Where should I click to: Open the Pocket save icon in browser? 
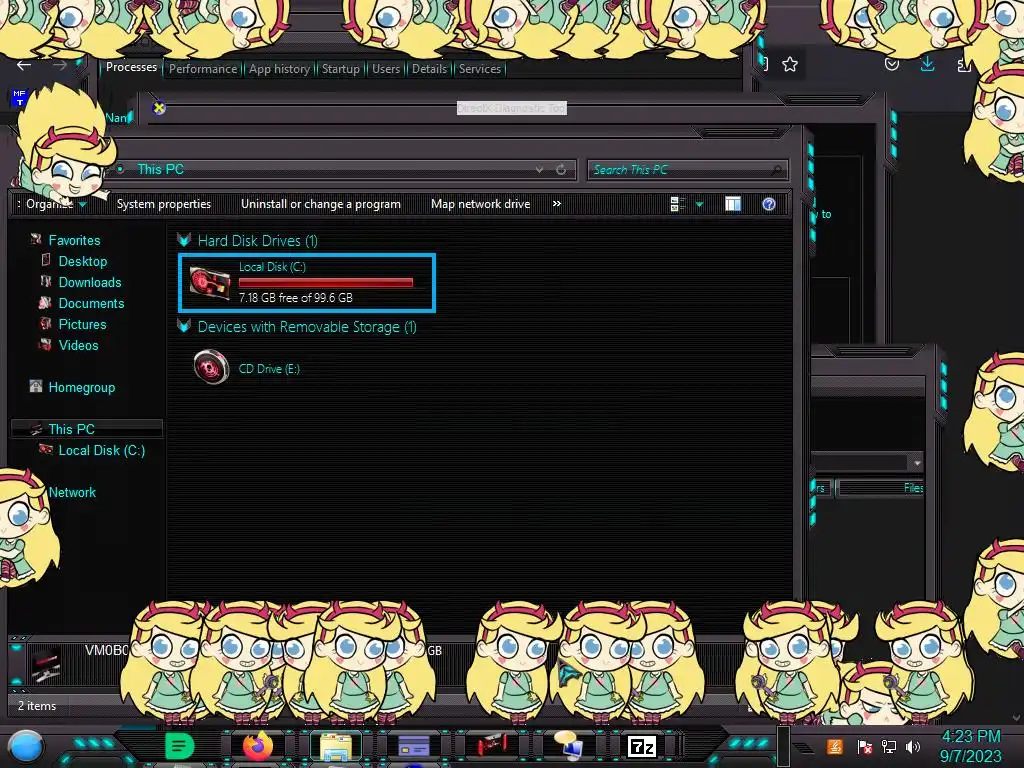[891, 64]
